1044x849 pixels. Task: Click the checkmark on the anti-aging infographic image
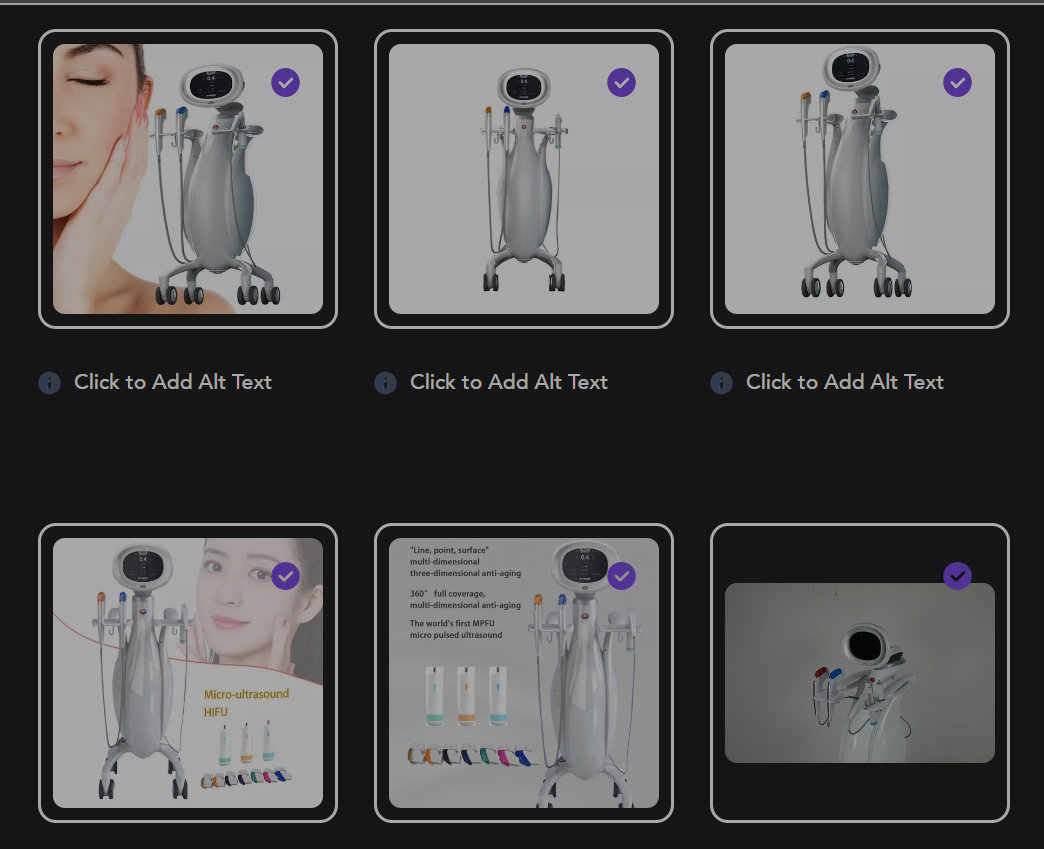click(x=621, y=576)
